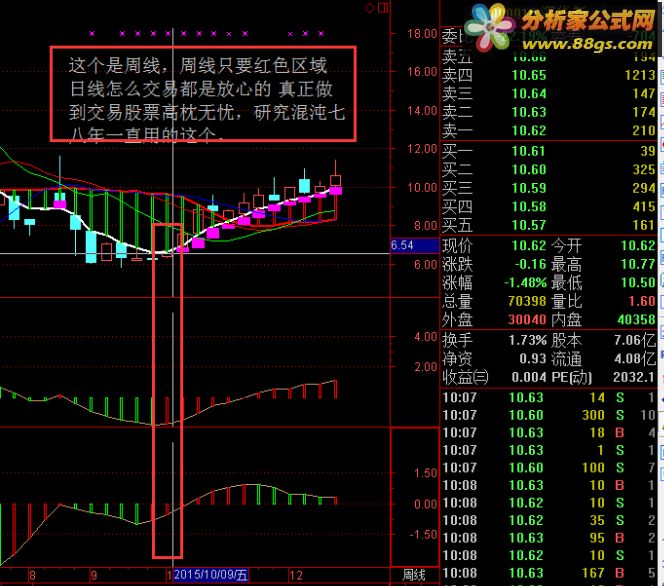
Task: Click the 今开 opening price value
Action: coord(638,246)
